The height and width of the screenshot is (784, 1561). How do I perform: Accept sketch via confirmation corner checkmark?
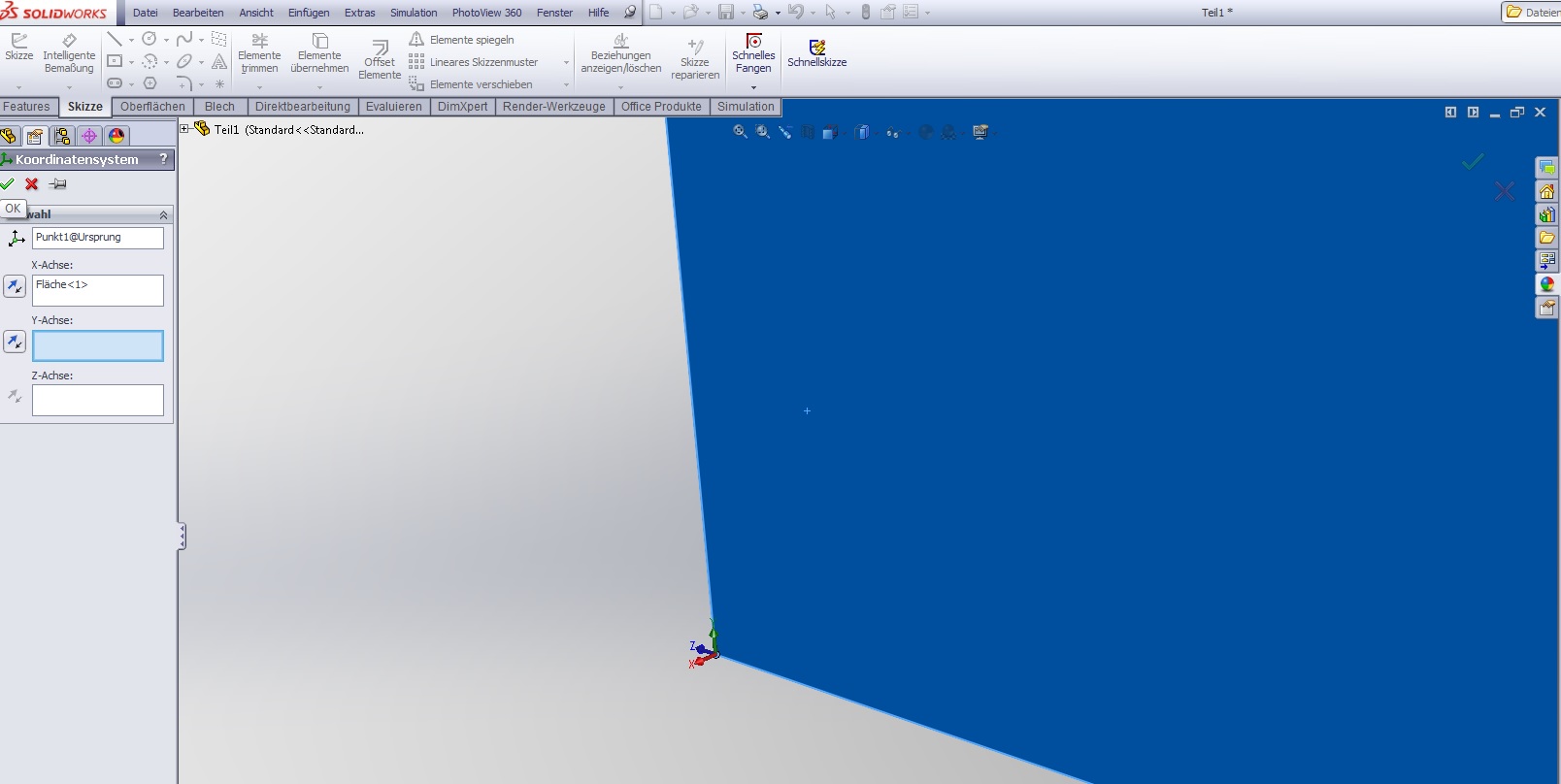[x=1473, y=161]
